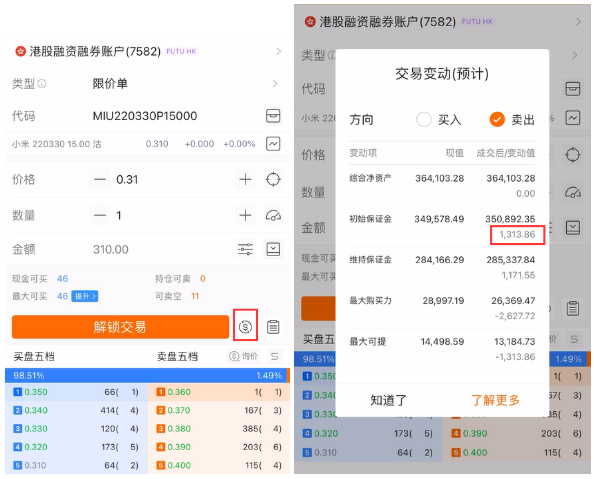Dismiss dialog with 知道了
Screen dimensions: 594x479
click(389, 400)
